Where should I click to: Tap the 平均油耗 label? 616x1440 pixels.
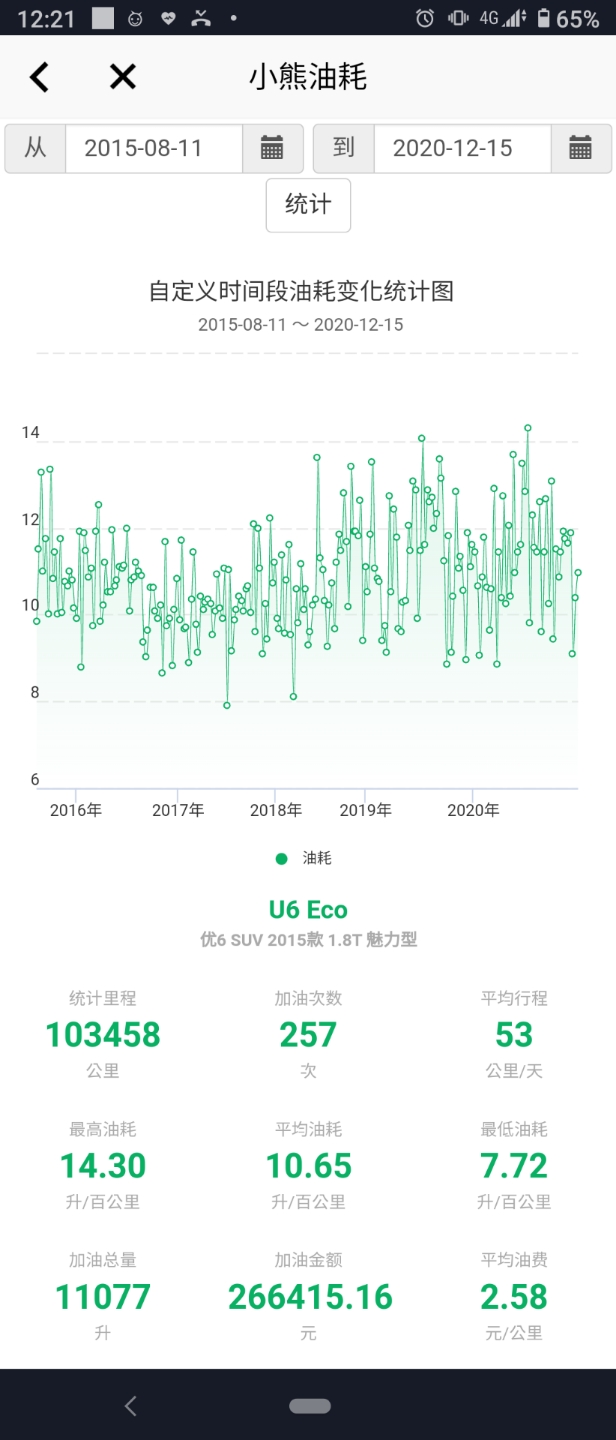pos(308,1129)
